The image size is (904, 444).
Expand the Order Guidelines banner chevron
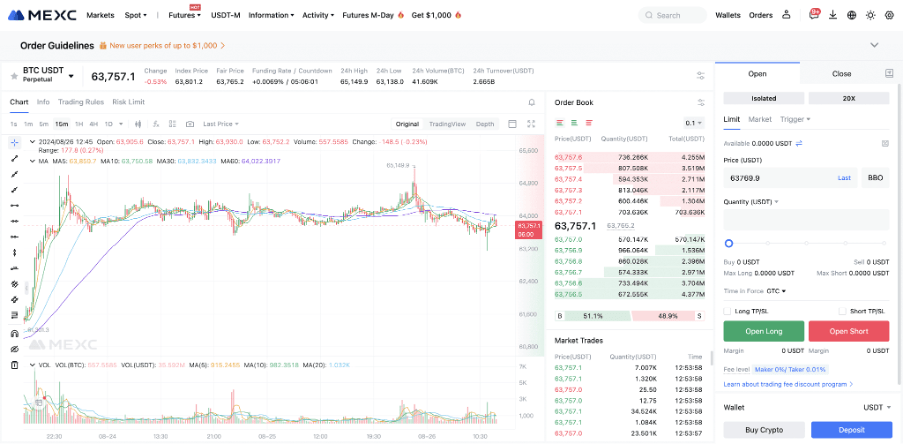875,45
